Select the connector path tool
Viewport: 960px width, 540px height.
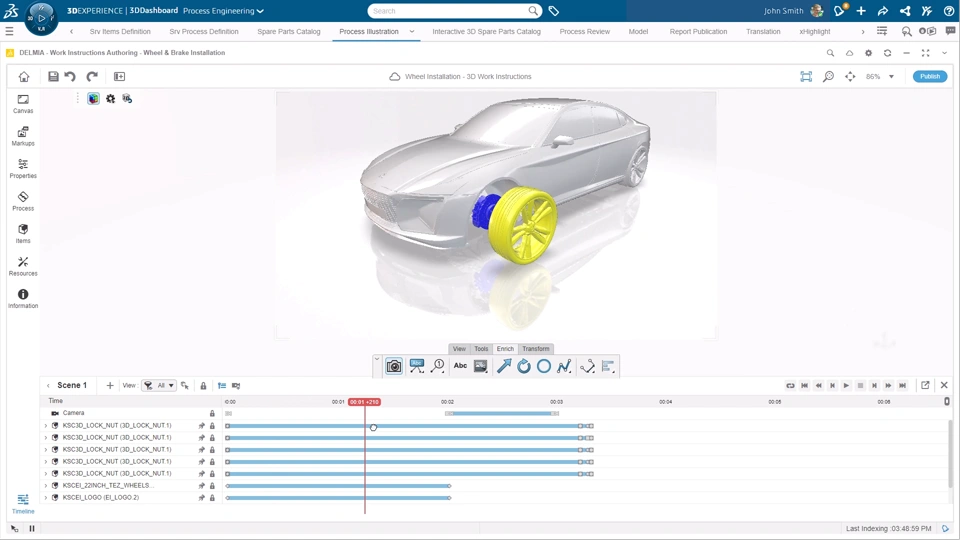(x=587, y=366)
